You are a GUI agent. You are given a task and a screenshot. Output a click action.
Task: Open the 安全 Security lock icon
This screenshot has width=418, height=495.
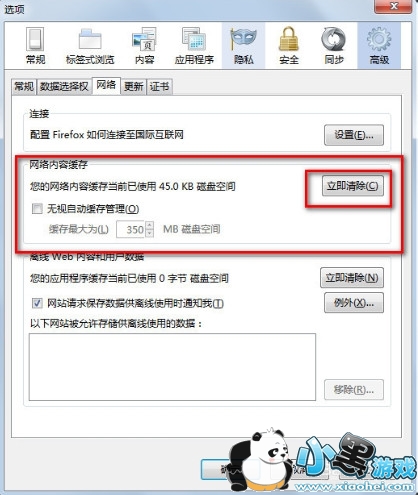pos(289,46)
